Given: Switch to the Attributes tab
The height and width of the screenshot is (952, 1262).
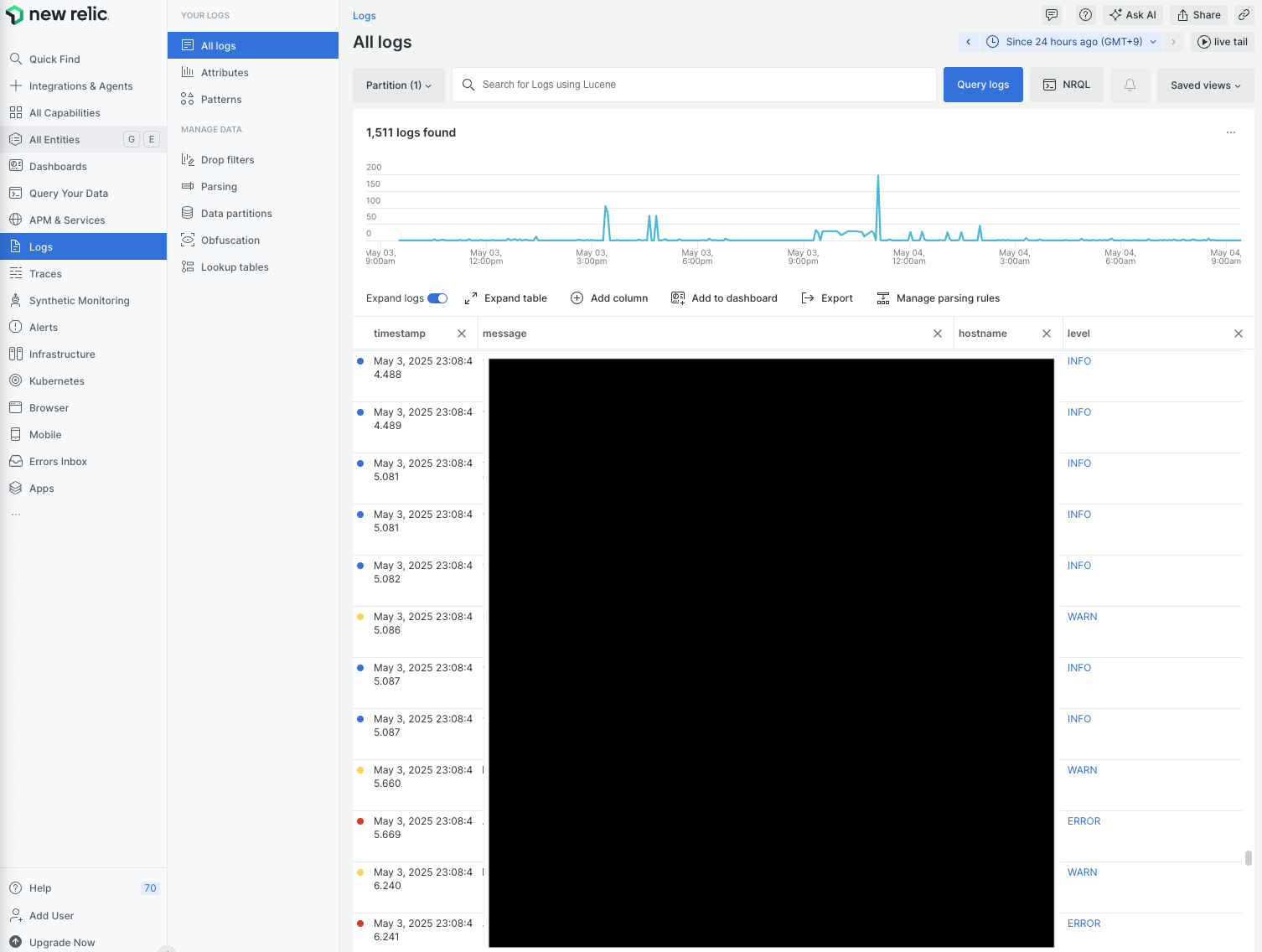Looking at the screenshot, I should pos(225,72).
